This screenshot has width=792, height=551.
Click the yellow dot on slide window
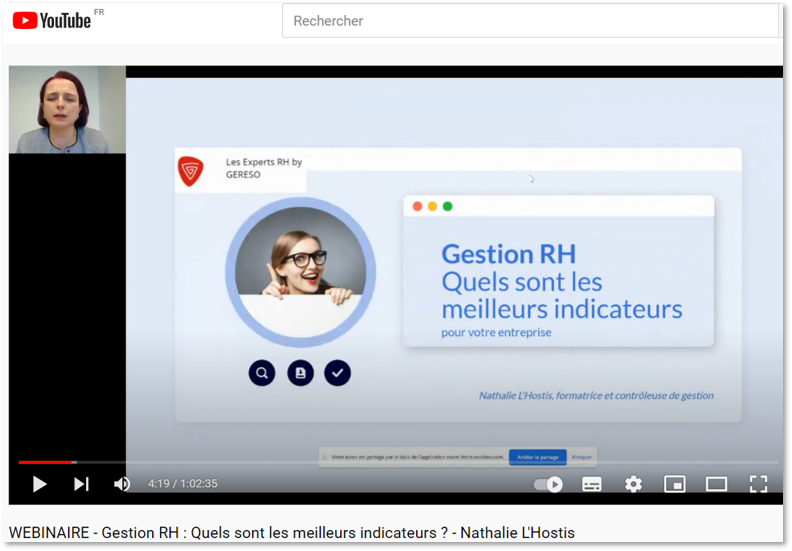pos(432,206)
